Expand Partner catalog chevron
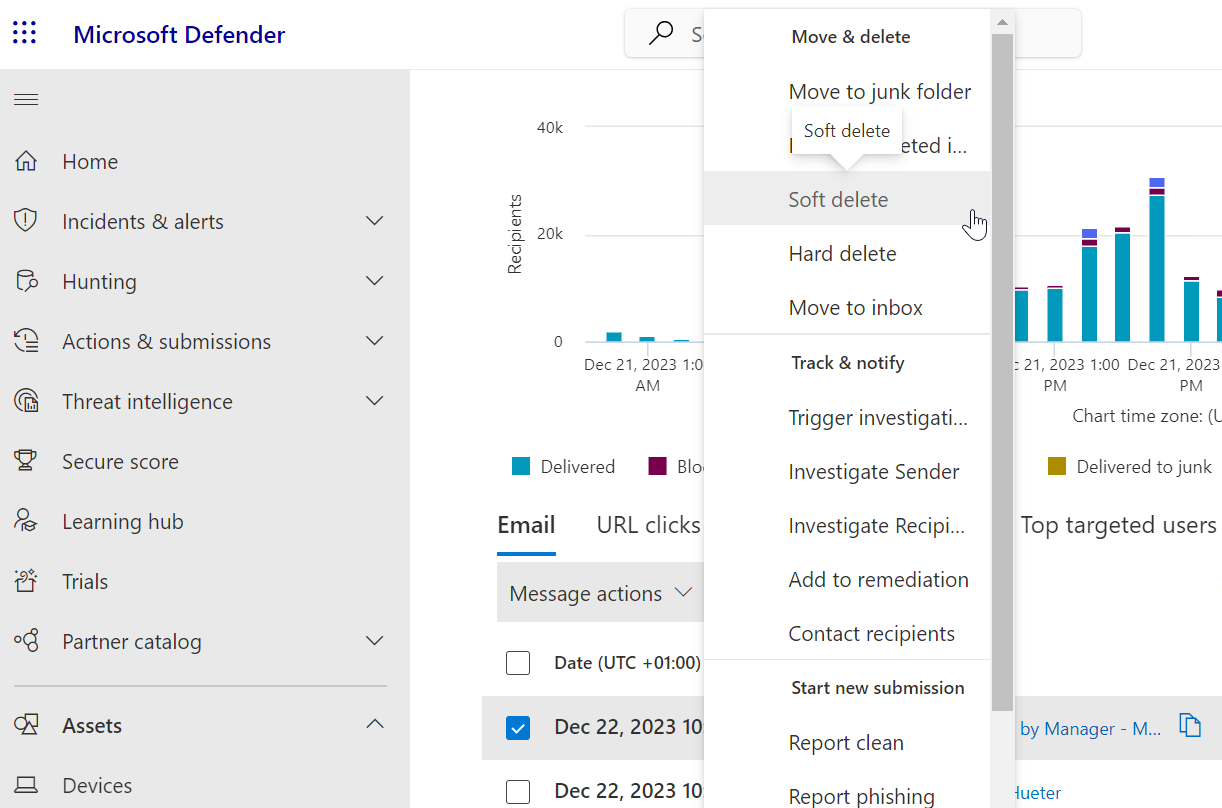 click(375, 641)
